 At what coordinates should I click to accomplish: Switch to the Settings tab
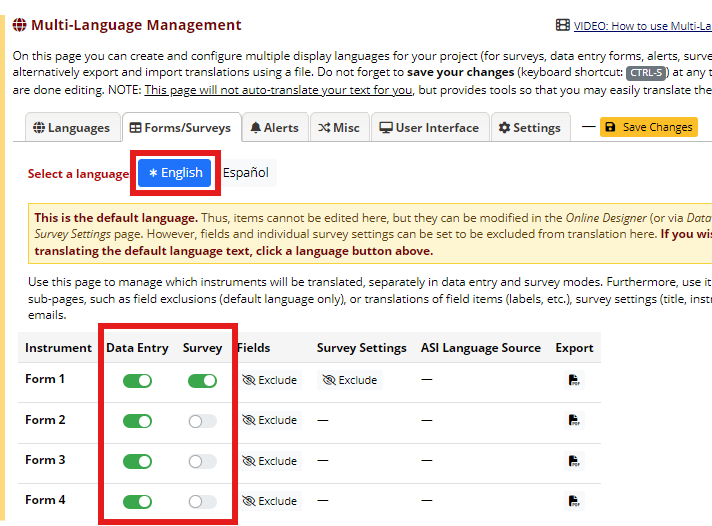click(x=530, y=128)
